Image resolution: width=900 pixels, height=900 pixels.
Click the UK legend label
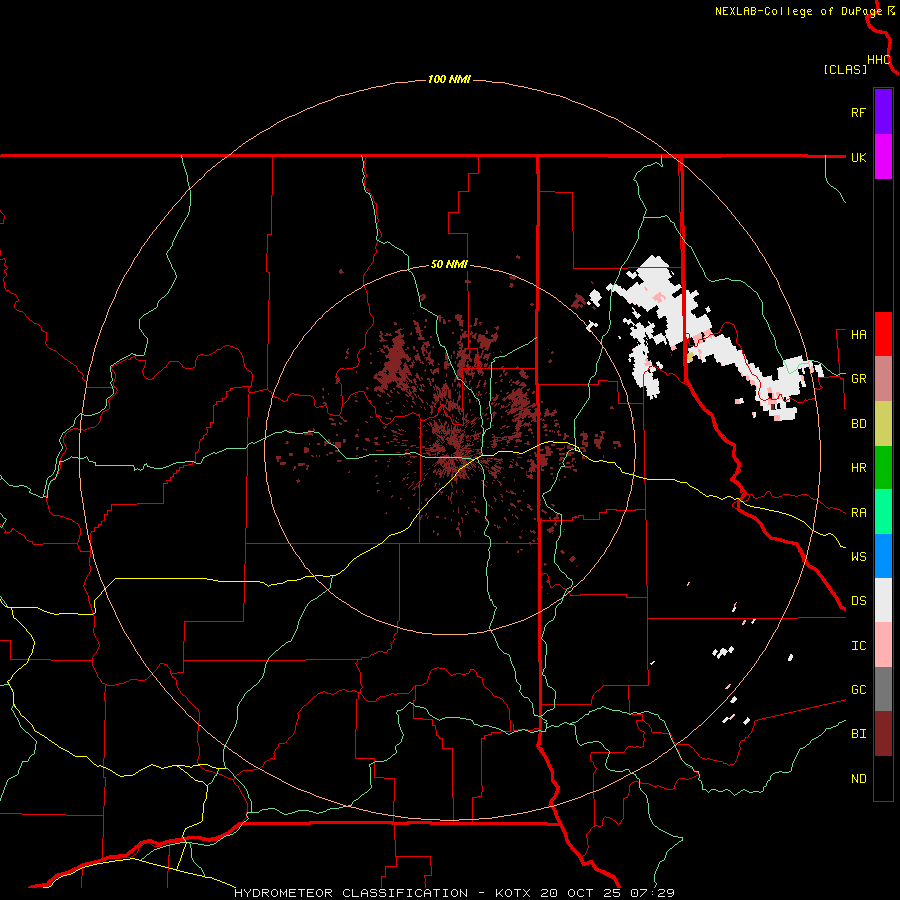click(x=858, y=157)
